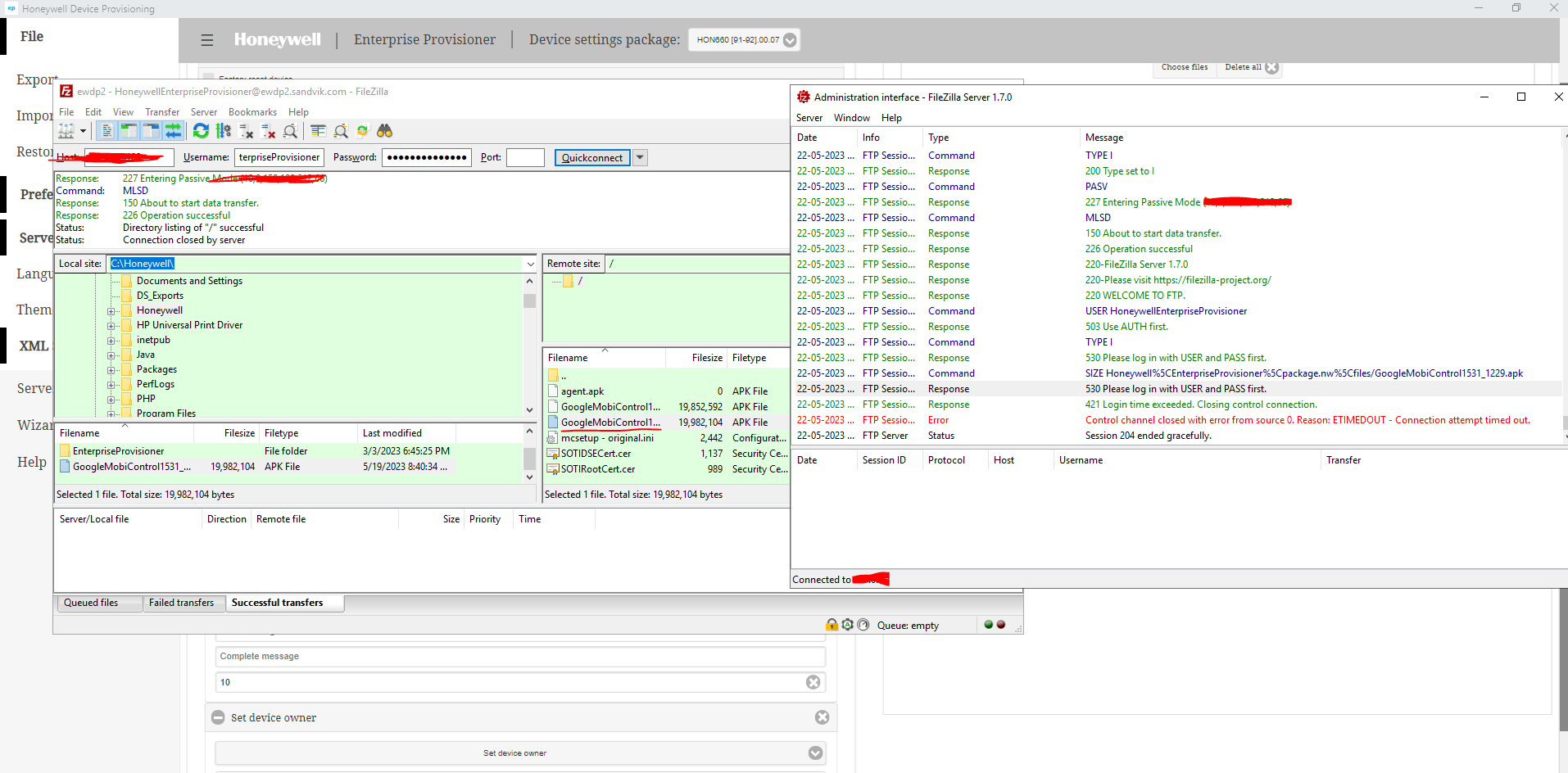This screenshot has width=1568, height=773.
Task: Open the Local site path dropdown
Action: click(530, 264)
